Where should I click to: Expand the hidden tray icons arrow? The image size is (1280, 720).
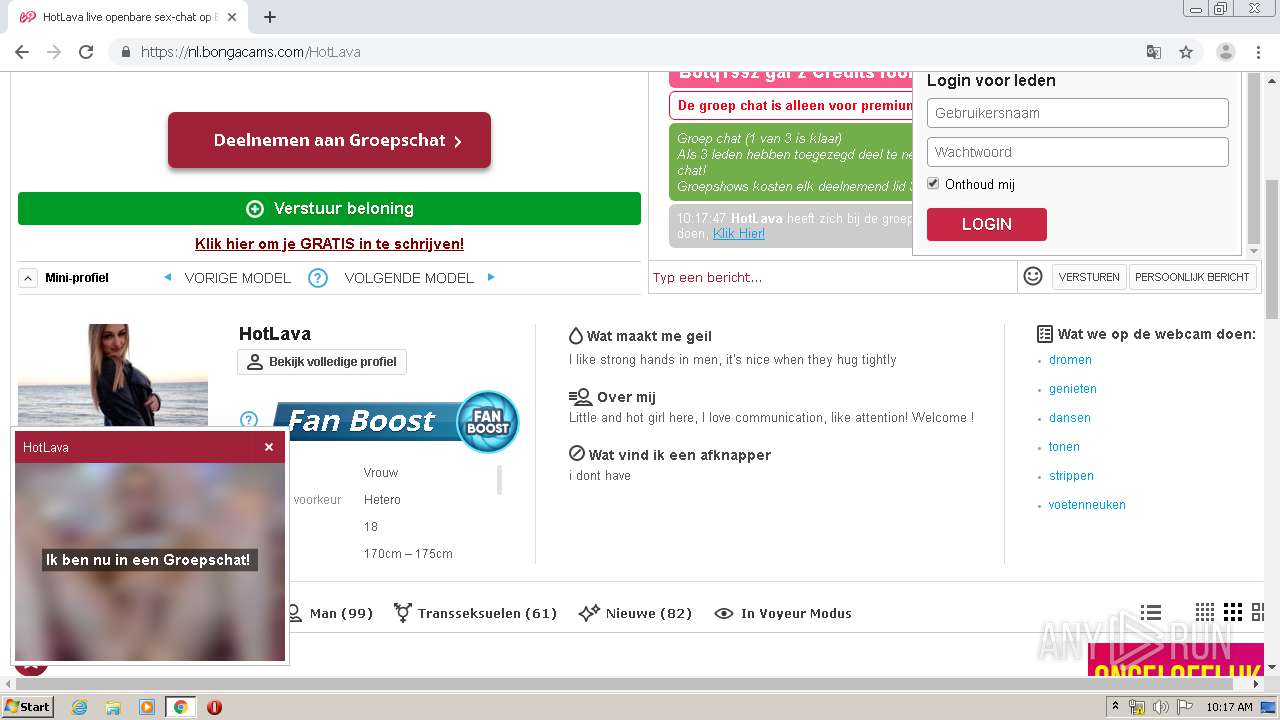[1113, 707]
